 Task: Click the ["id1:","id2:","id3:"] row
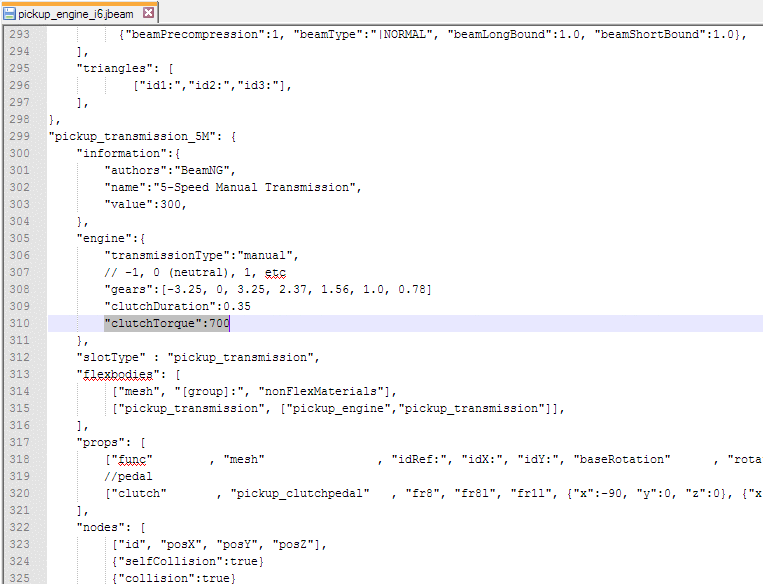(x=212, y=86)
